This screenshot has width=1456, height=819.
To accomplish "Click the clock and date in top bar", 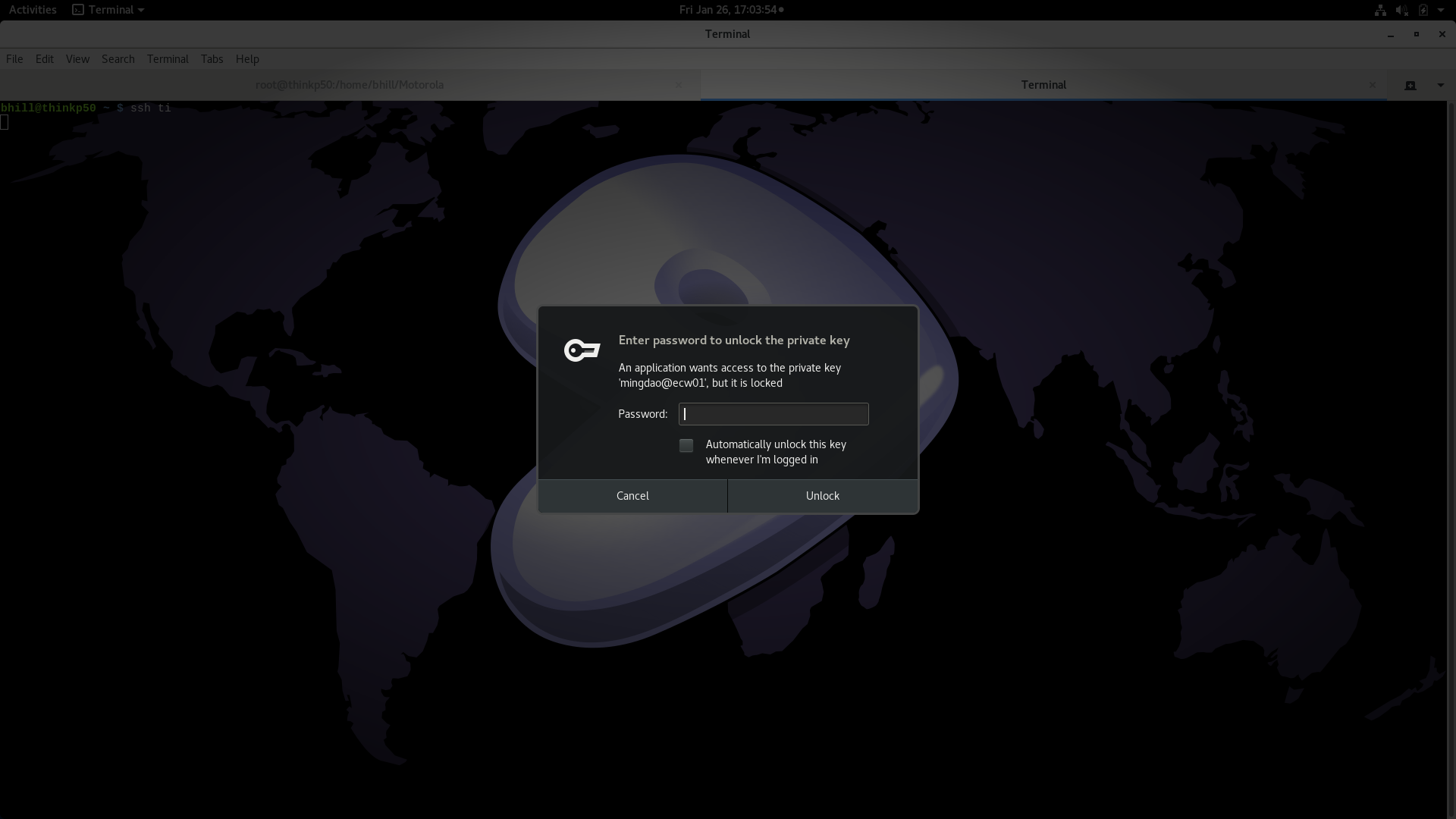I will coord(731,10).
